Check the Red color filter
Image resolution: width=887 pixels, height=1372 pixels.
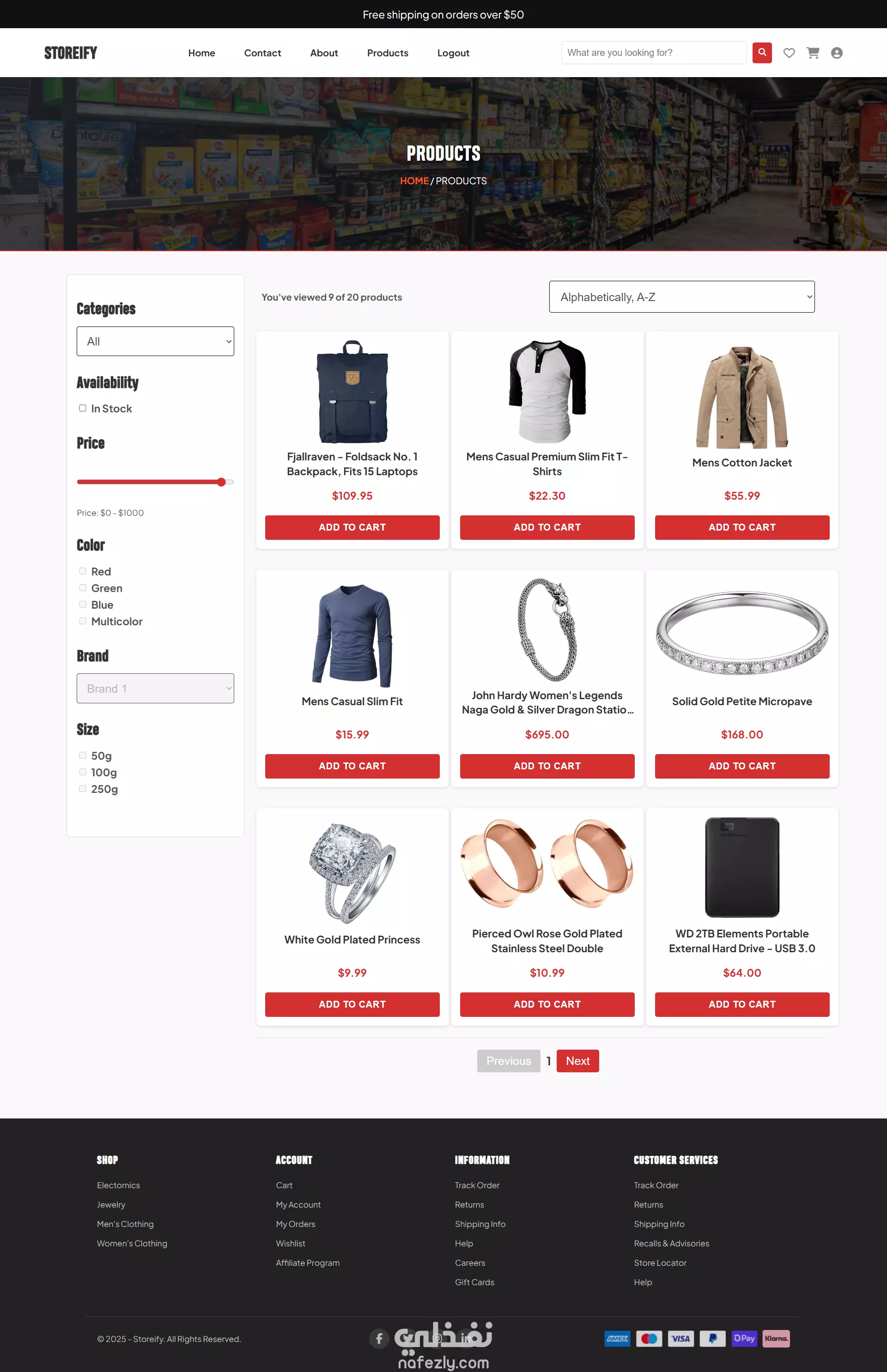pos(83,571)
